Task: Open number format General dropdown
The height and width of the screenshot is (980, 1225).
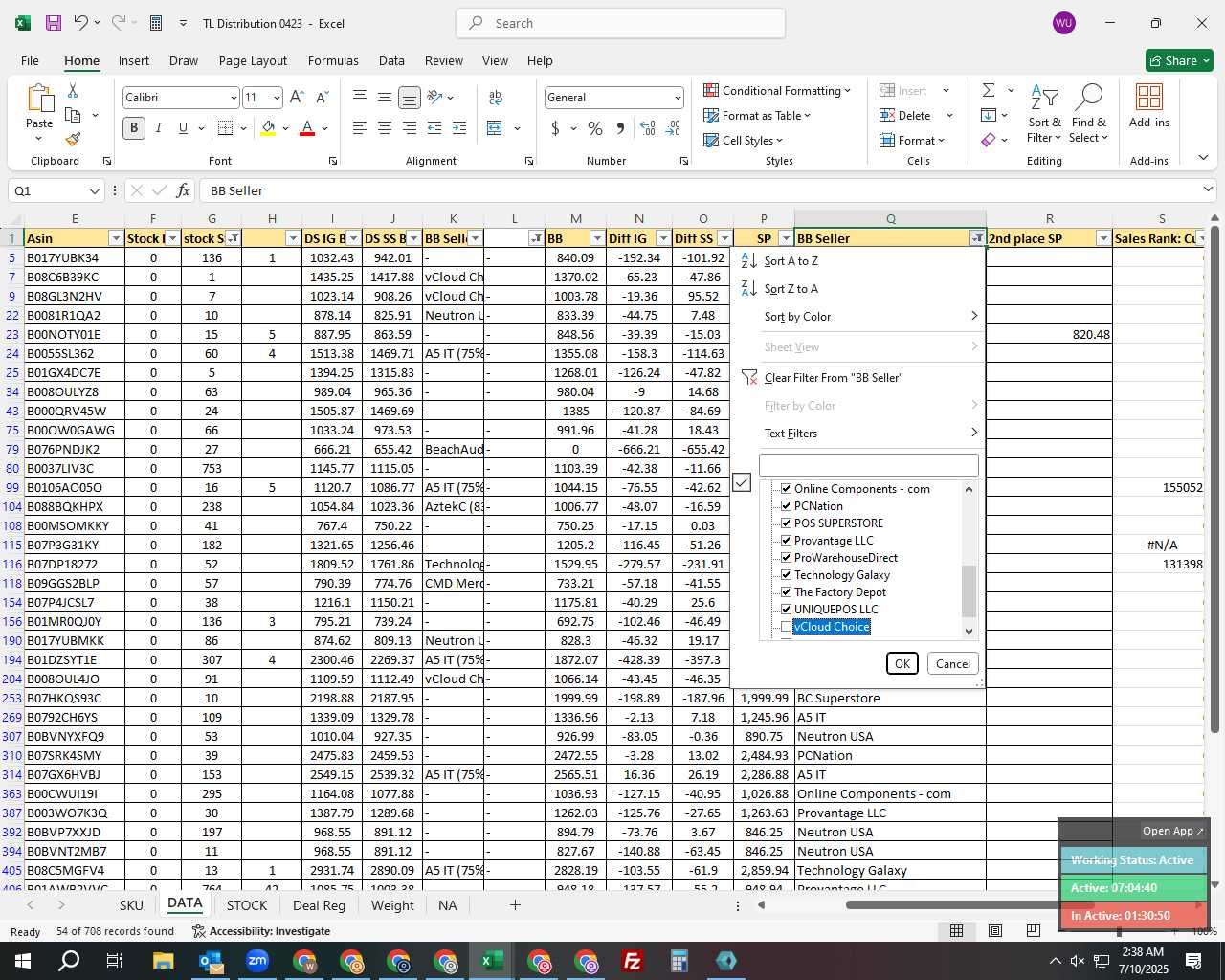Action: [678, 98]
